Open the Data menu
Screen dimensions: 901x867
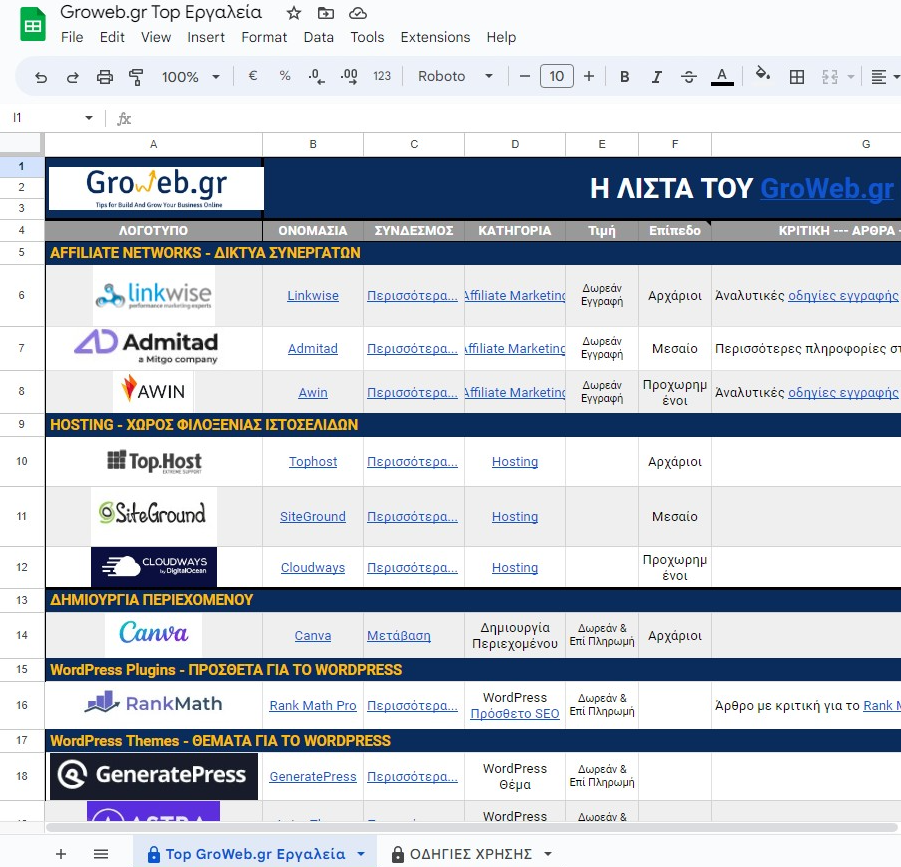click(318, 37)
